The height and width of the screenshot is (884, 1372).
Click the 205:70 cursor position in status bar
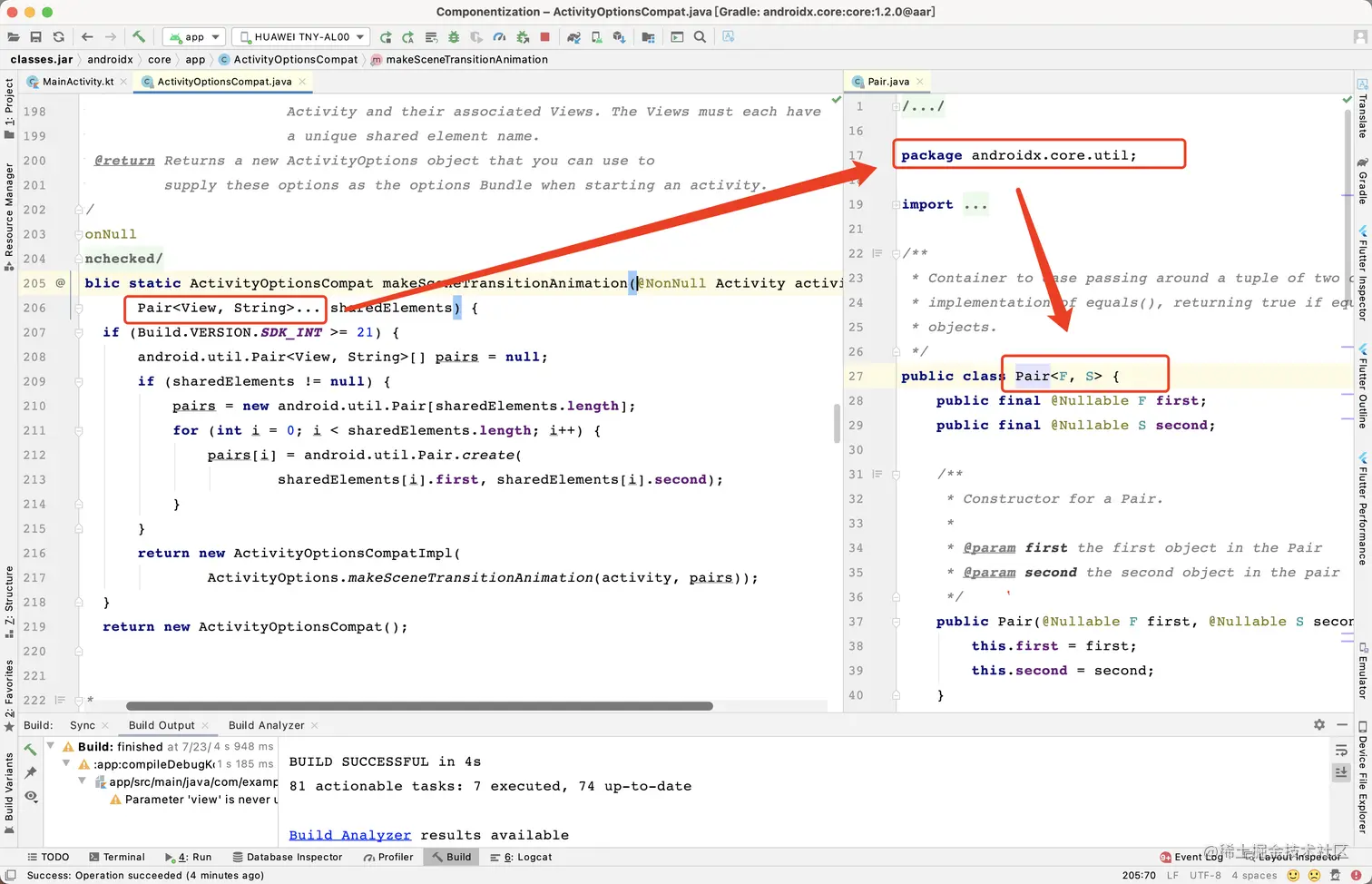click(x=1139, y=875)
